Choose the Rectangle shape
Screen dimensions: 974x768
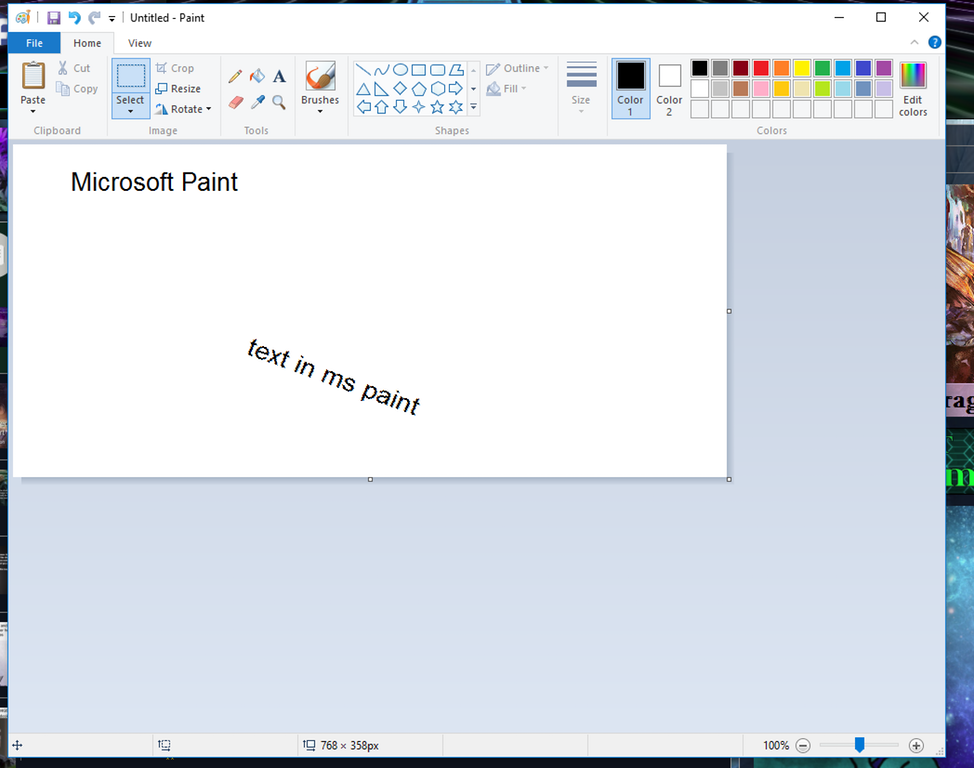point(419,70)
